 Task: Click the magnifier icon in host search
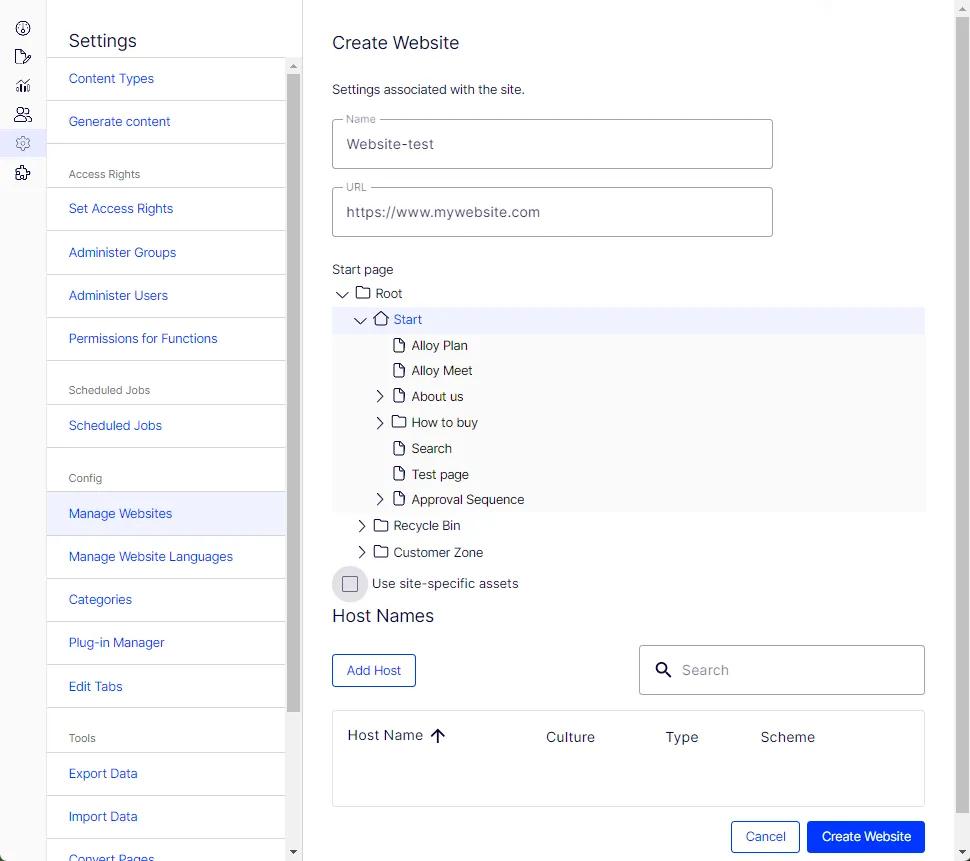pos(663,670)
